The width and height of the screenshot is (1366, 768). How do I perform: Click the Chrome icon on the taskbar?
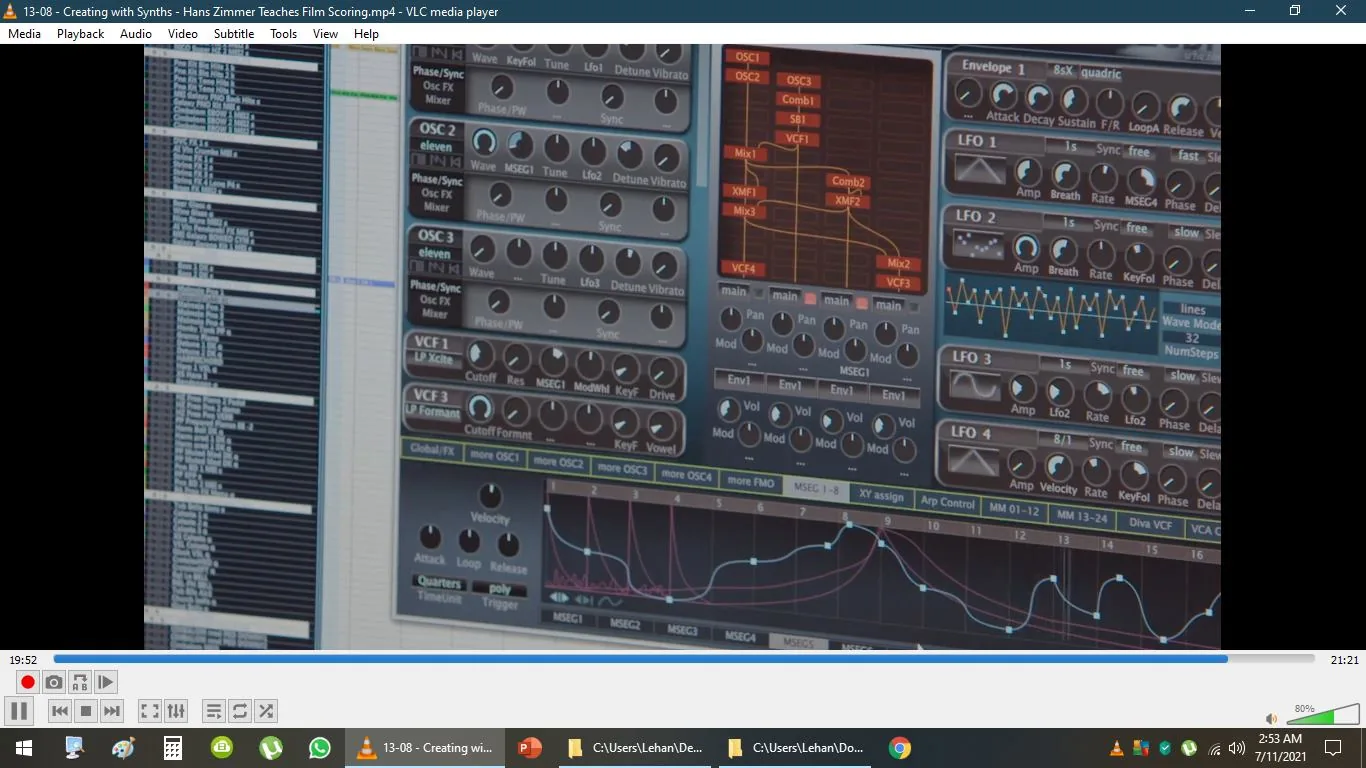click(x=899, y=747)
